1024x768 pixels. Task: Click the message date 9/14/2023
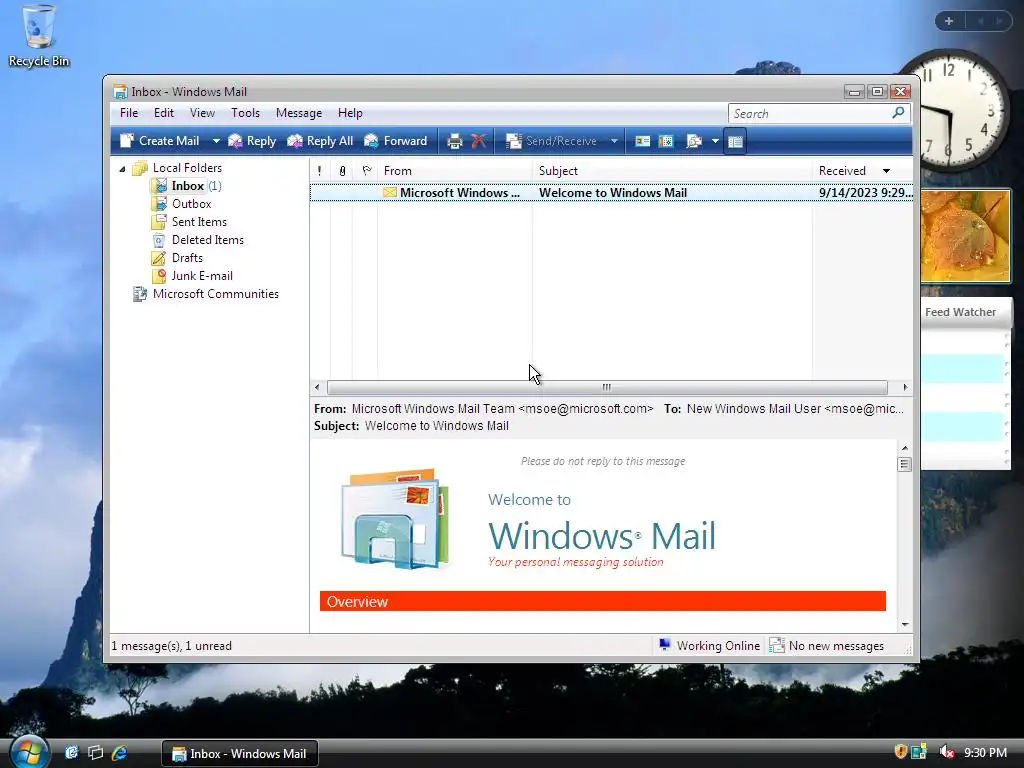tap(865, 193)
